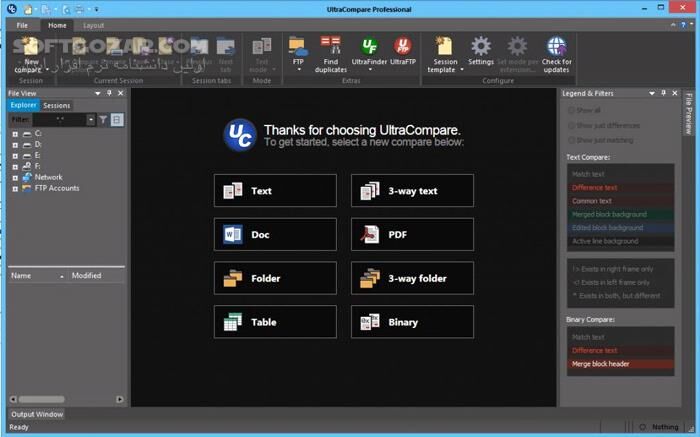Open the Legend & Filters panel menu arrow
The image size is (700, 437).
coord(652,93)
